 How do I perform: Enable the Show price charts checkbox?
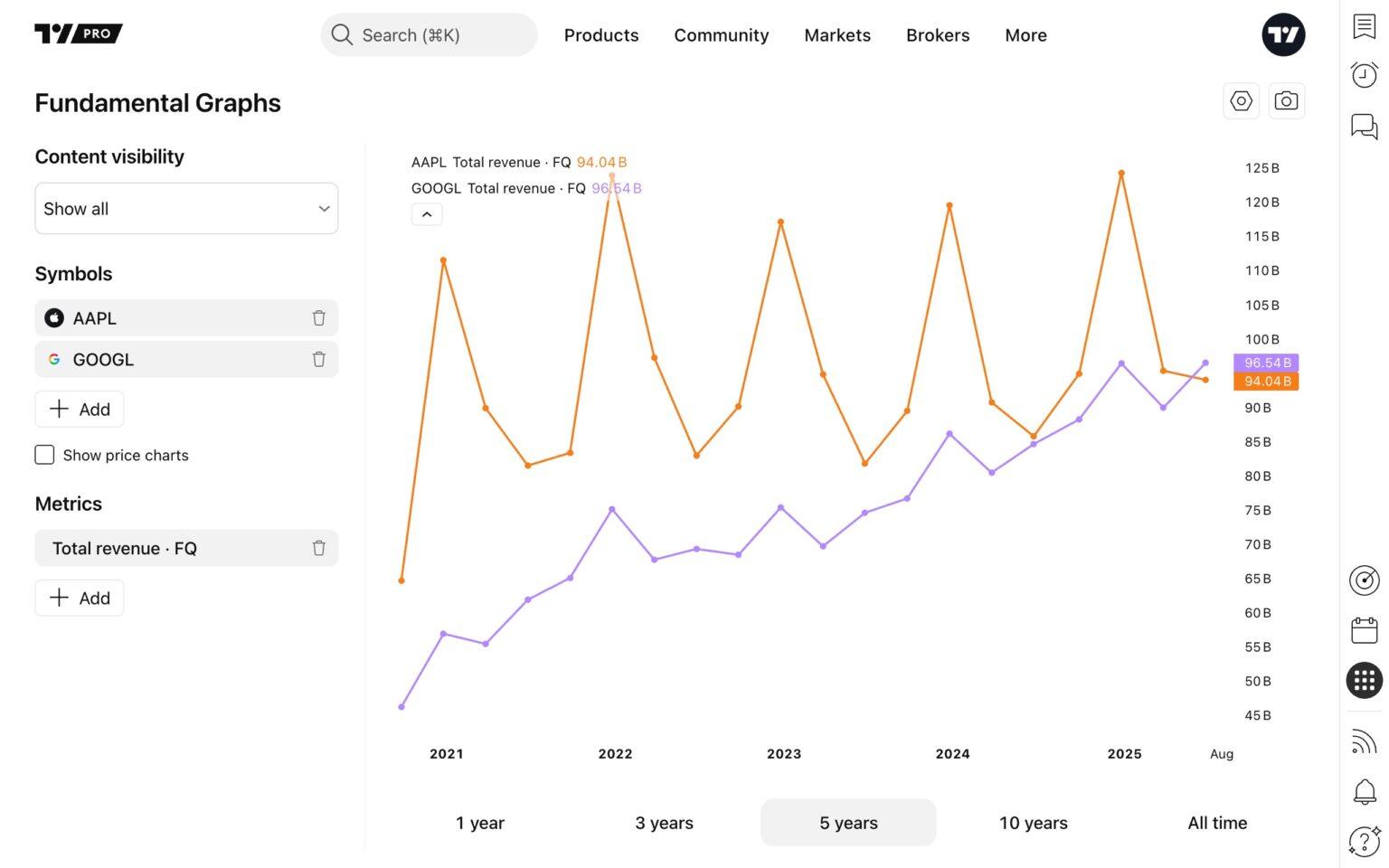(x=44, y=455)
